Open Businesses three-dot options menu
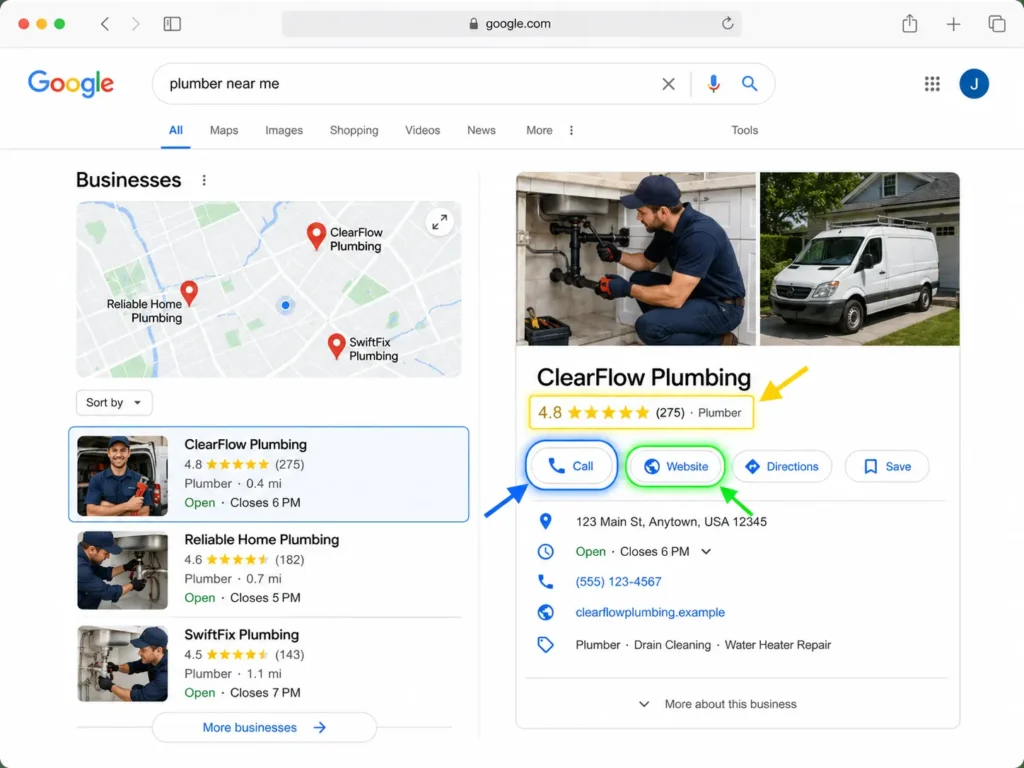The image size is (1024, 768). click(x=204, y=180)
